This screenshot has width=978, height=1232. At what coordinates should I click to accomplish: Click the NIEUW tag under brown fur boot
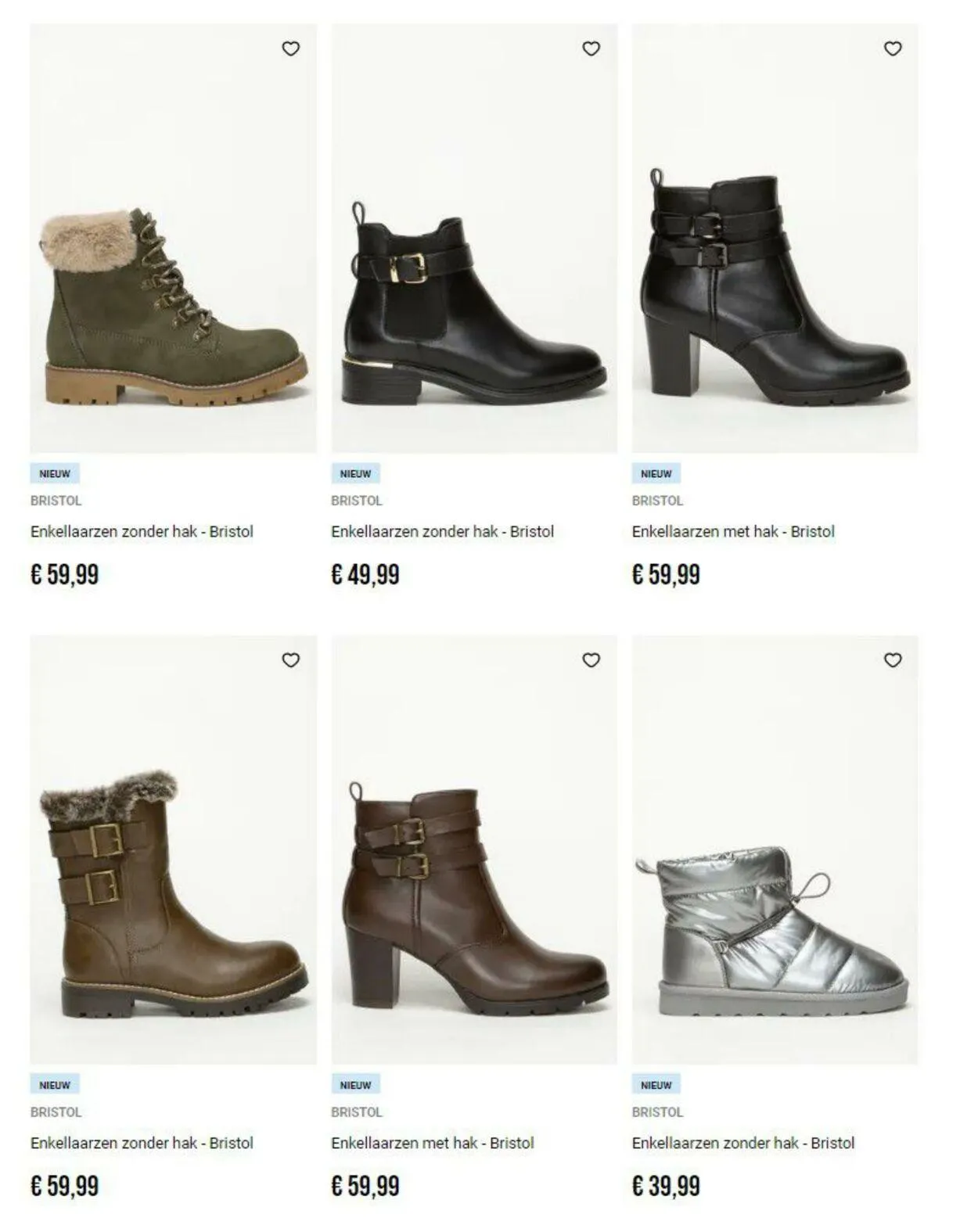[55, 1085]
